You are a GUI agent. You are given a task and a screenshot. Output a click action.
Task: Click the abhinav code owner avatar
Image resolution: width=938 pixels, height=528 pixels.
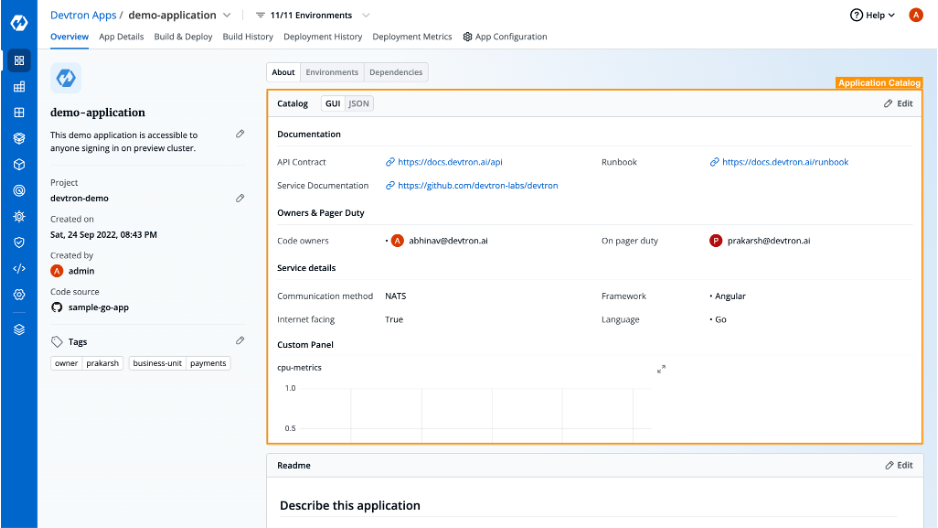tap(397, 241)
